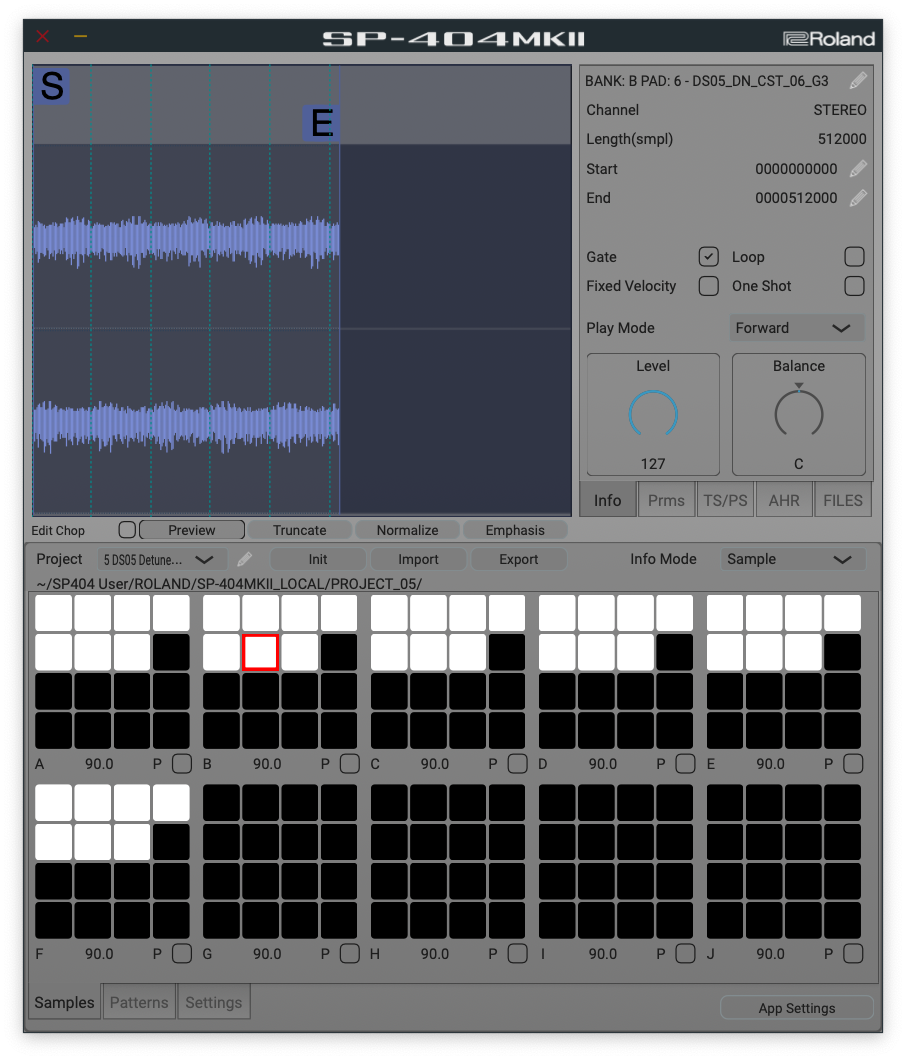The image size is (906, 1060).
Task: Enable the Loop checkbox
Action: point(855,257)
